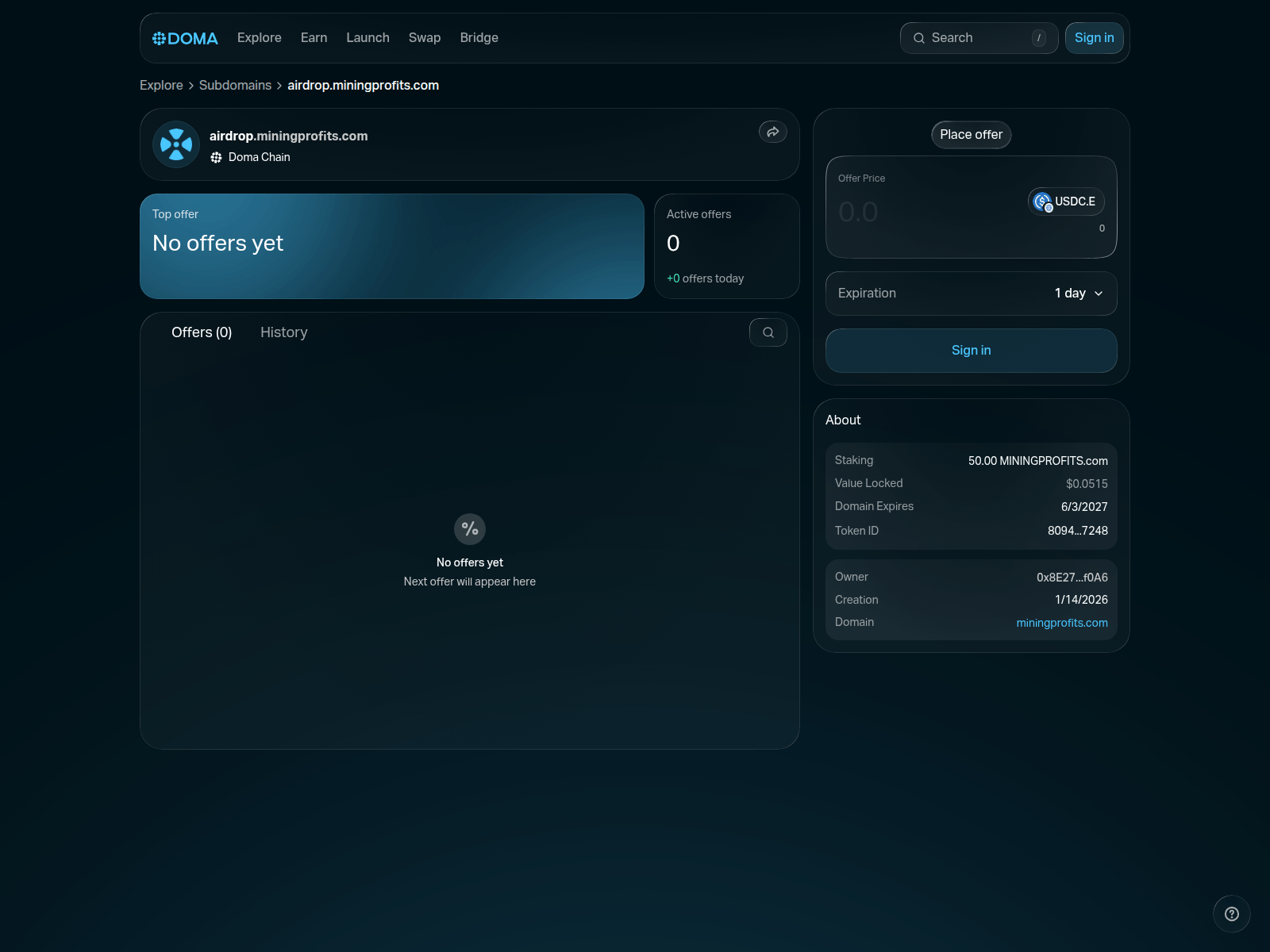Image resolution: width=1270 pixels, height=952 pixels.
Task: Click the share icon on the domain card
Action: coord(772,132)
